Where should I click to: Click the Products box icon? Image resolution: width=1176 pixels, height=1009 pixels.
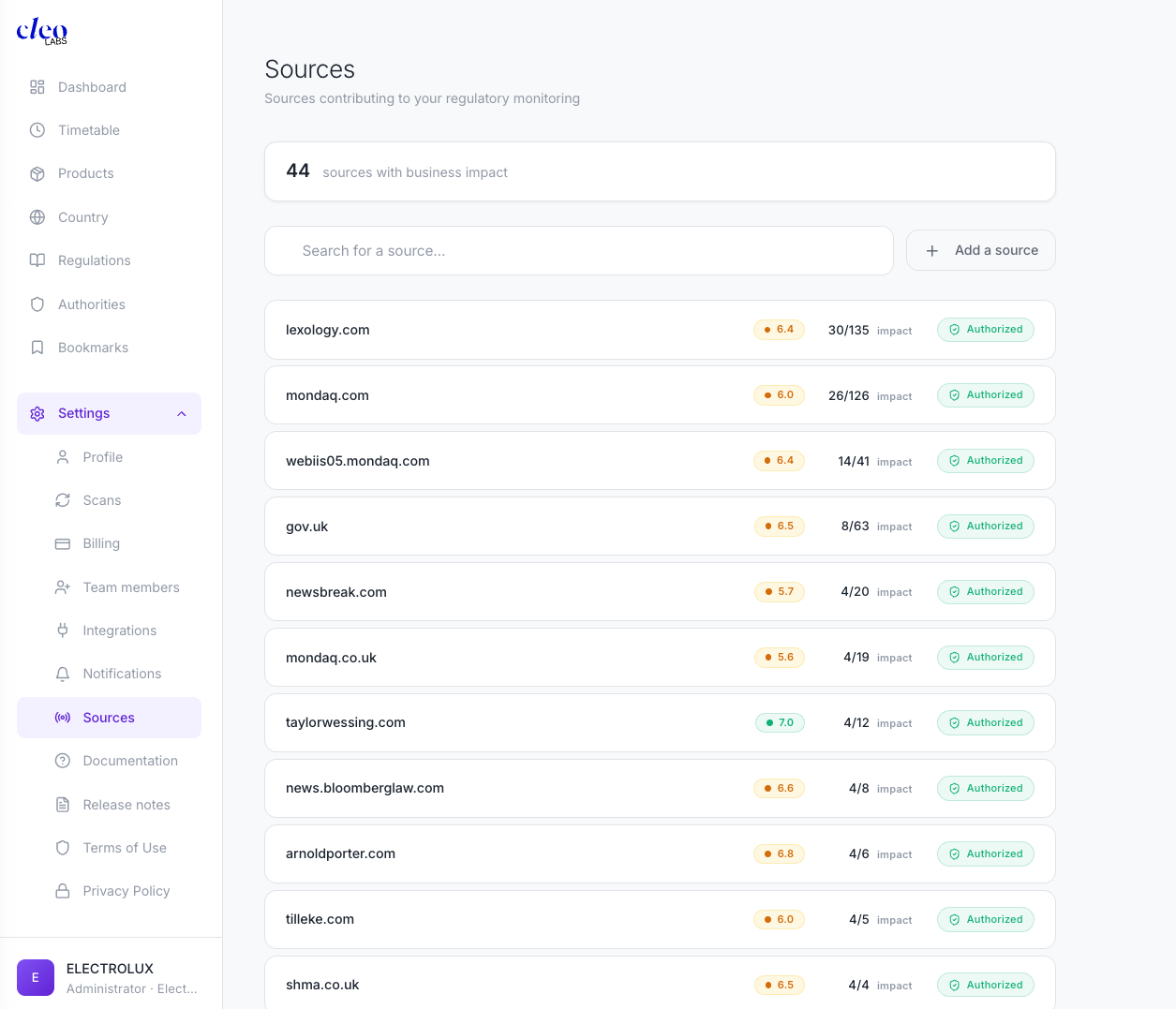(x=37, y=173)
